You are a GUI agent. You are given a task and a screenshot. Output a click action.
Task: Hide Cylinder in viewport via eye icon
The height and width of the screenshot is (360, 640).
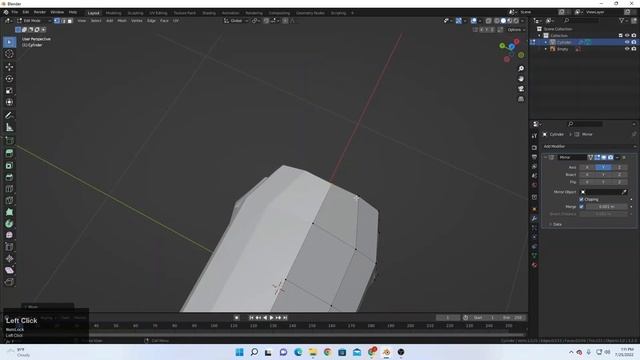(x=627, y=42)
